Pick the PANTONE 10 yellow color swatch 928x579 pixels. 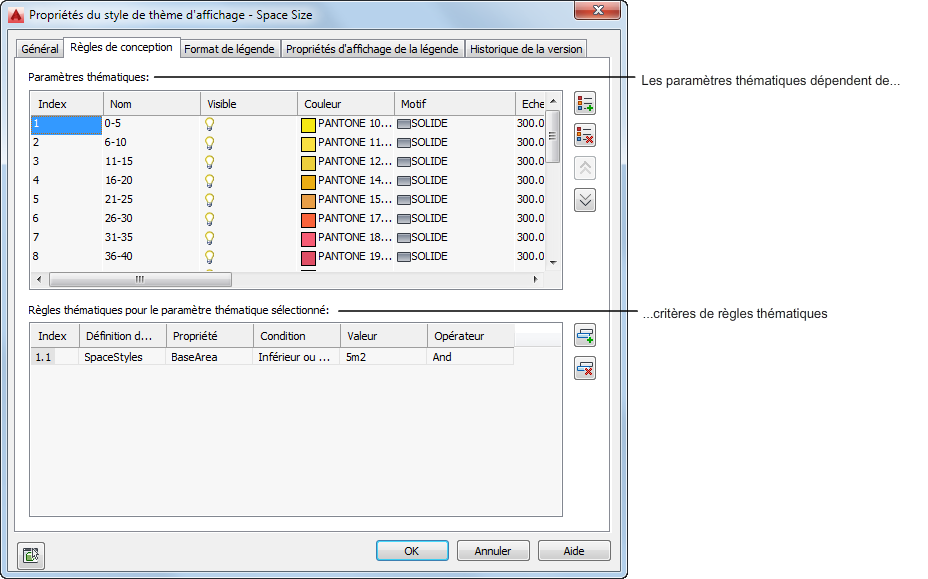pos(308,125)
